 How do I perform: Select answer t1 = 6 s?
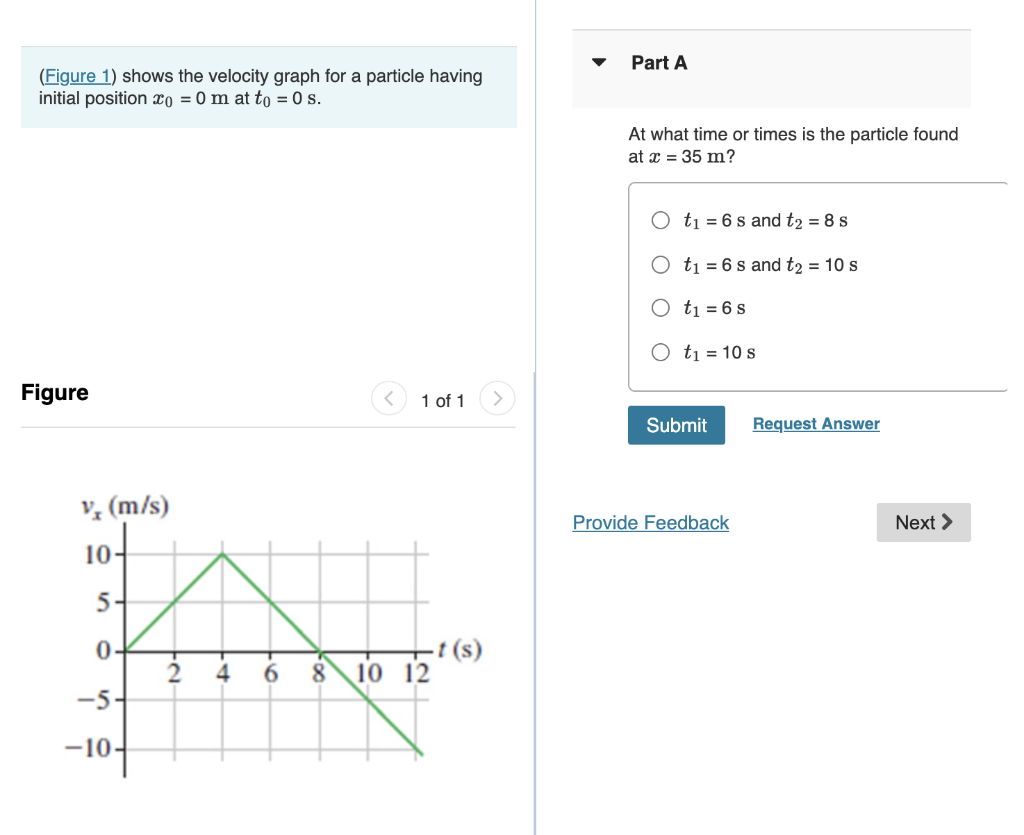click(x=660, y=308)
